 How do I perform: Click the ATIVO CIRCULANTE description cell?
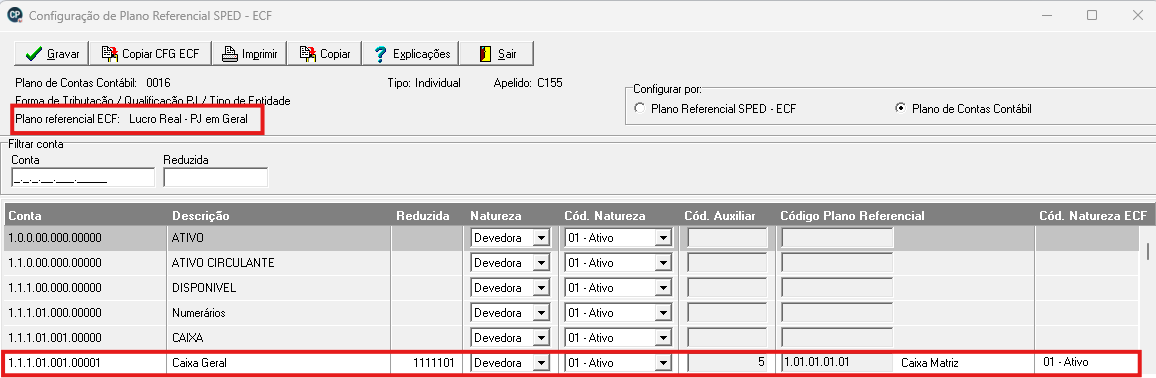(279, 263)
